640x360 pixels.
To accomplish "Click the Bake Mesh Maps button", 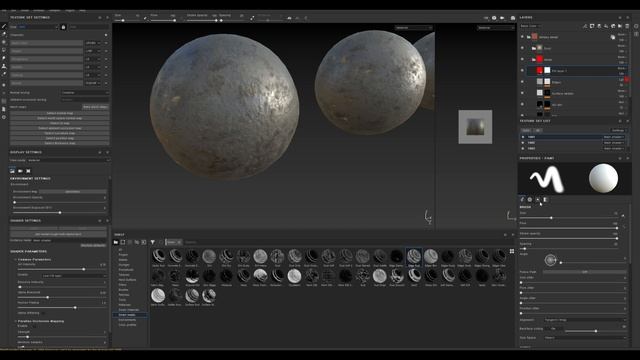I will point(96,107).
